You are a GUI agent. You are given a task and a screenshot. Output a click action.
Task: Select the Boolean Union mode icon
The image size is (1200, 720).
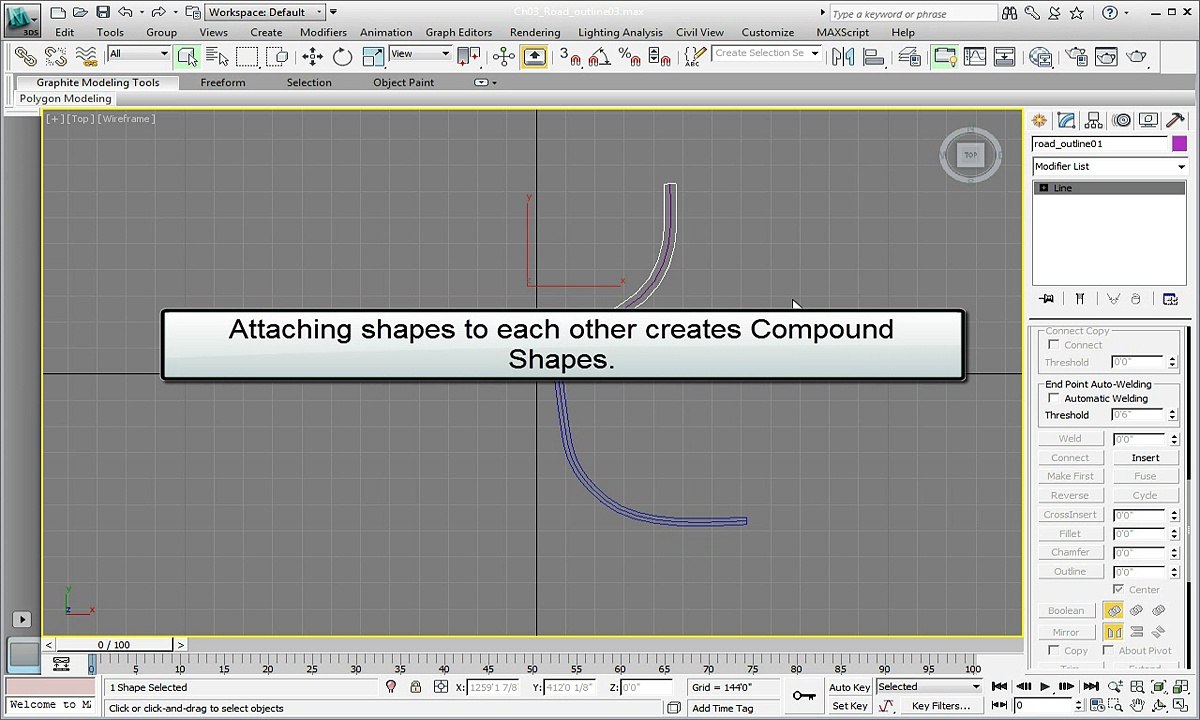coord(1113,610)
